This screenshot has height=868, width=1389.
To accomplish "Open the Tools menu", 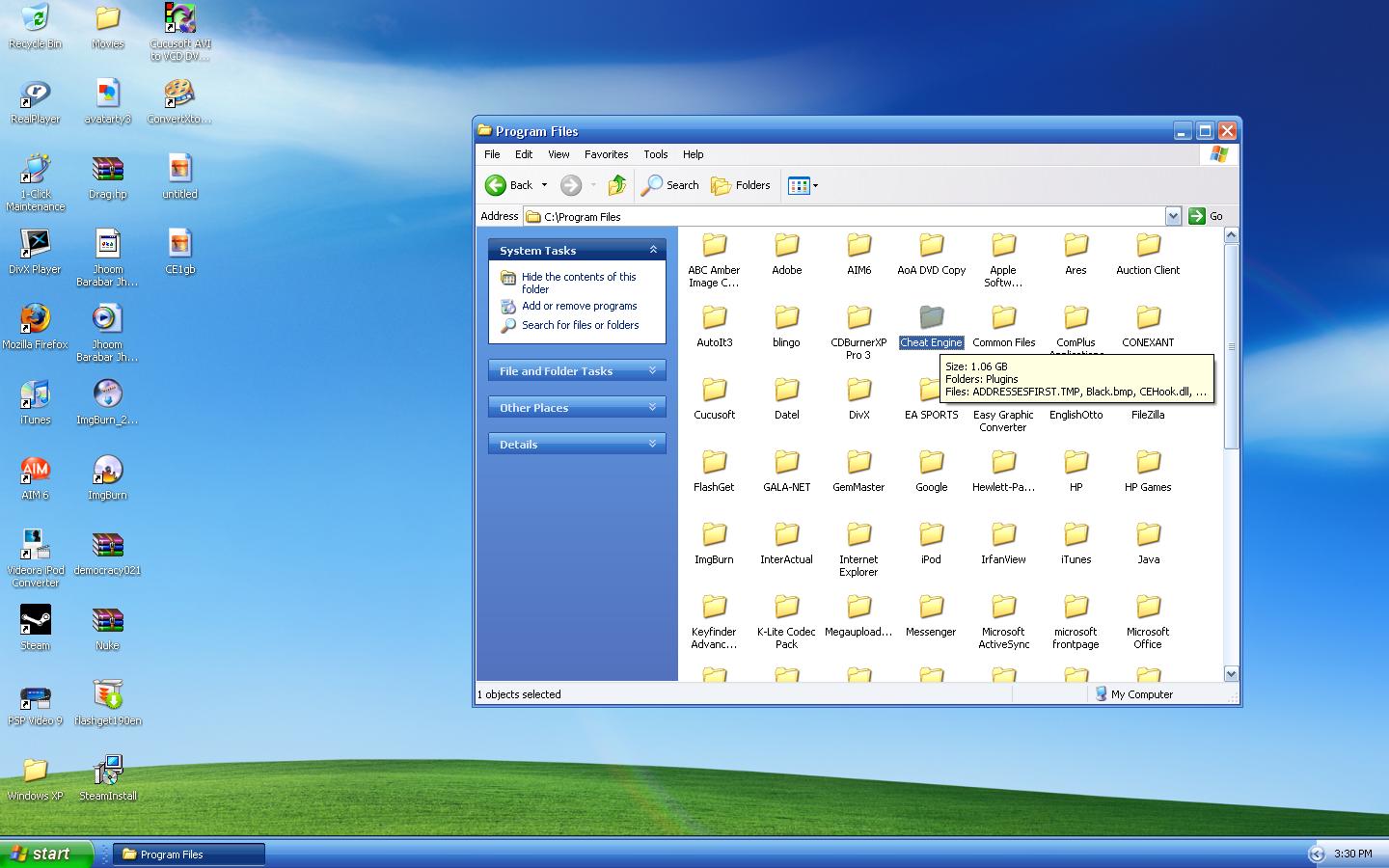I will point(656,154).
